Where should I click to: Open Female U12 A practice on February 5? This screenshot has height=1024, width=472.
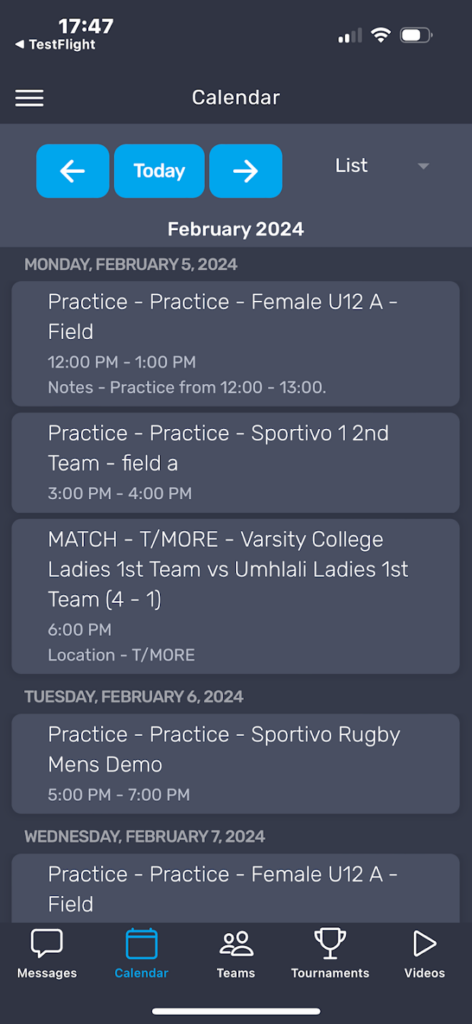[x=236, y=344]
